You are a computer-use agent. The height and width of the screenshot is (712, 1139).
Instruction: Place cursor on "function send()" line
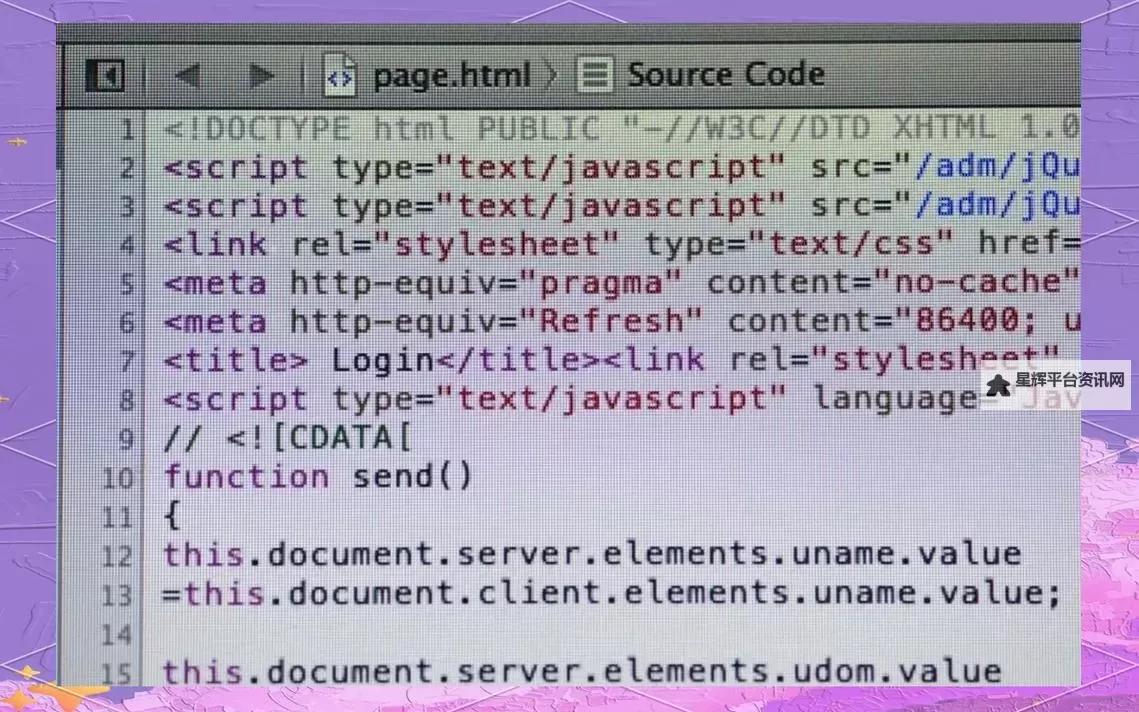click(318, 477)
